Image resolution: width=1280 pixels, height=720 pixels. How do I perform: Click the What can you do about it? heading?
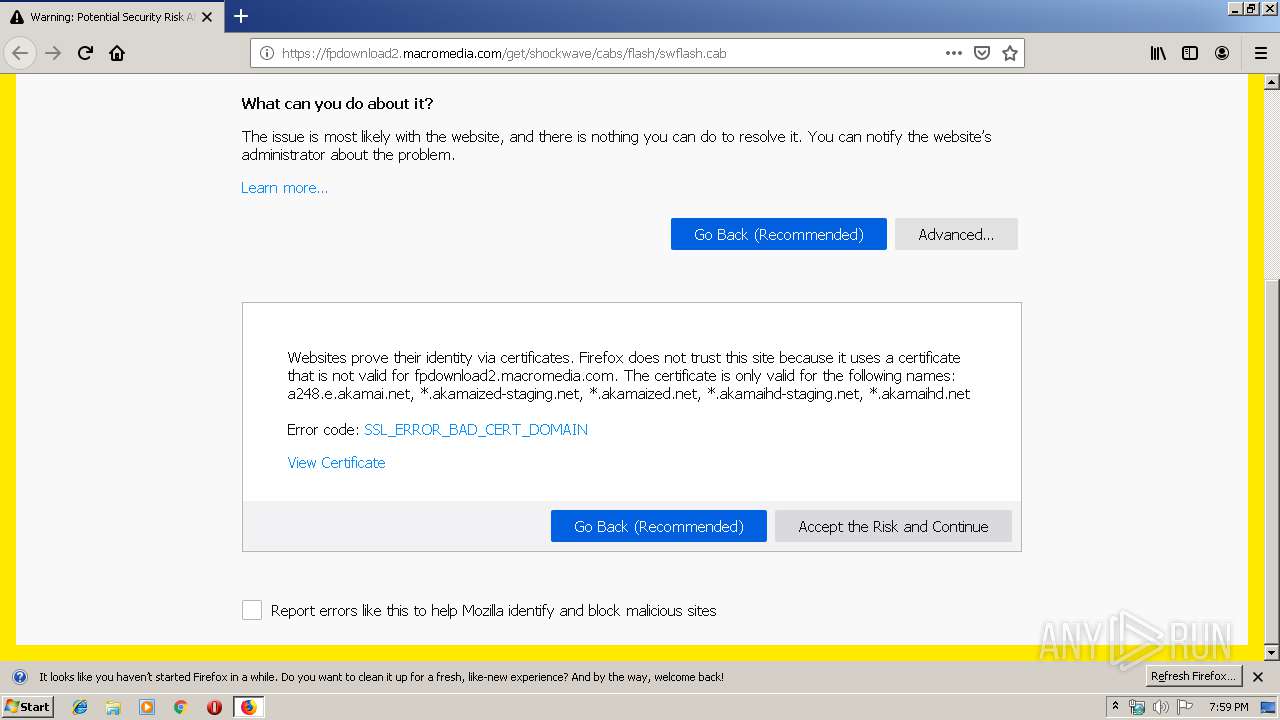[x=337, y=104]
